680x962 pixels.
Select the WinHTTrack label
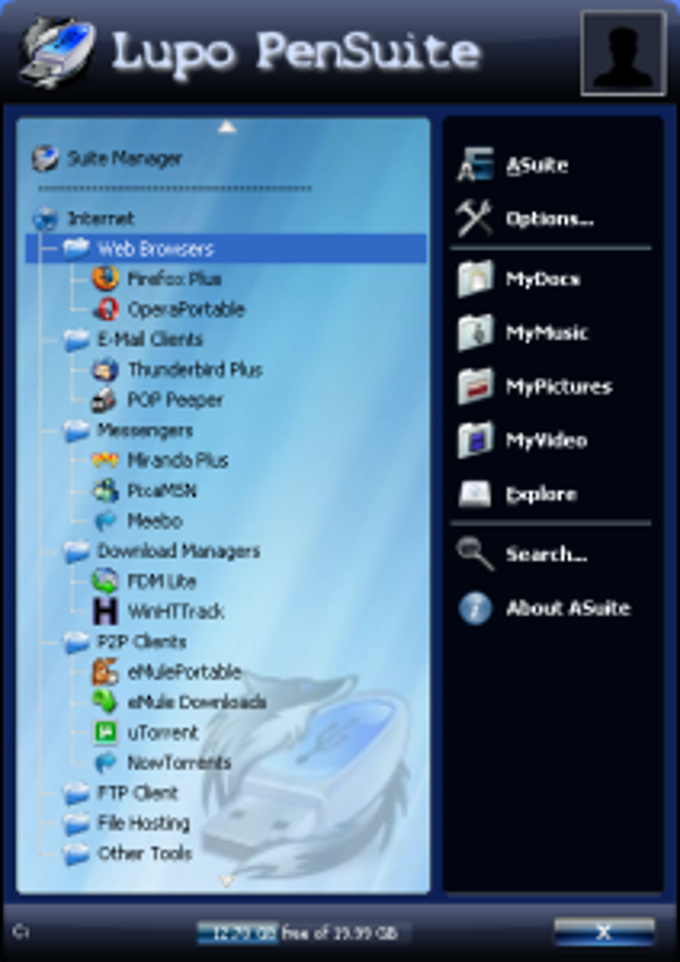click(x=176, y=611)
